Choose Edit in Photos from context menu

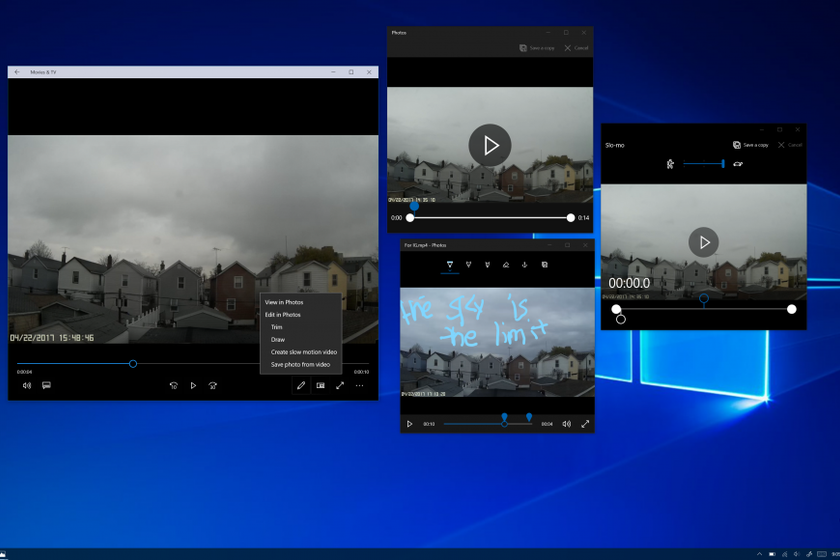[x=283, y=315]
